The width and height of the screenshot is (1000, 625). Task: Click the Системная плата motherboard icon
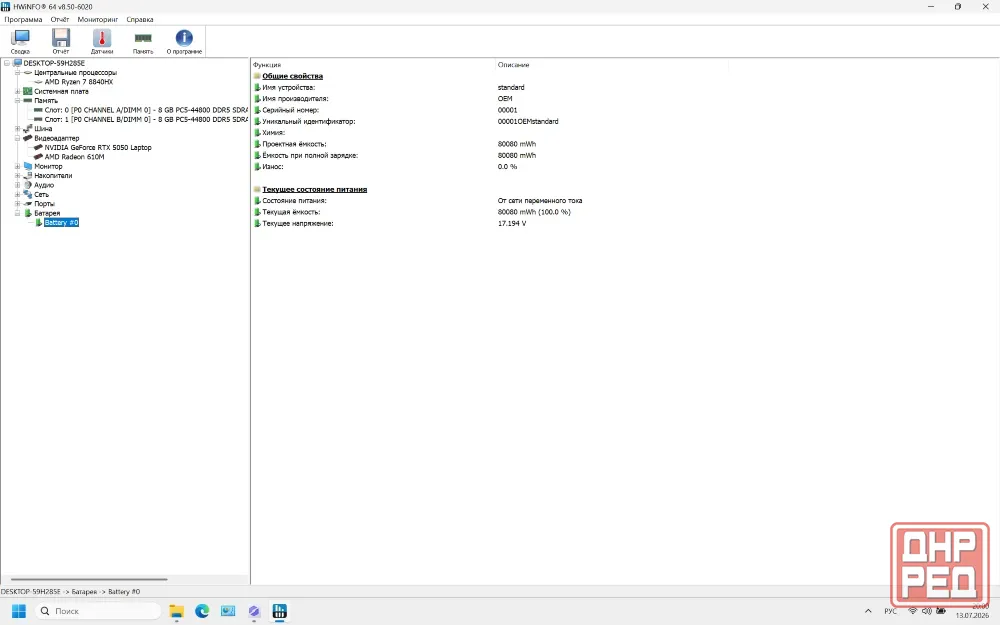(27, 91)
